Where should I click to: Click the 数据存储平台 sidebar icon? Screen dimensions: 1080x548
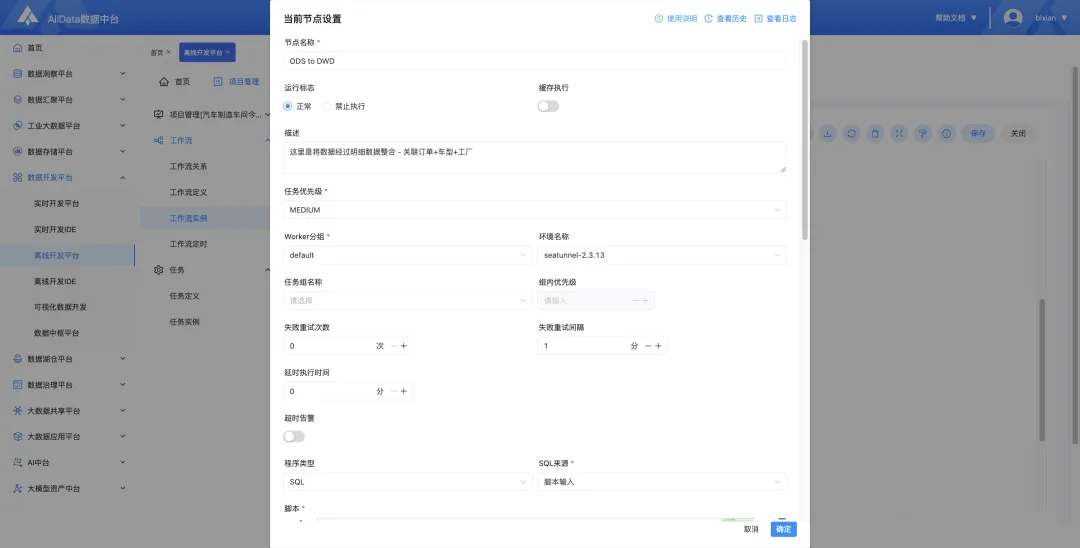tap(18, 151)
